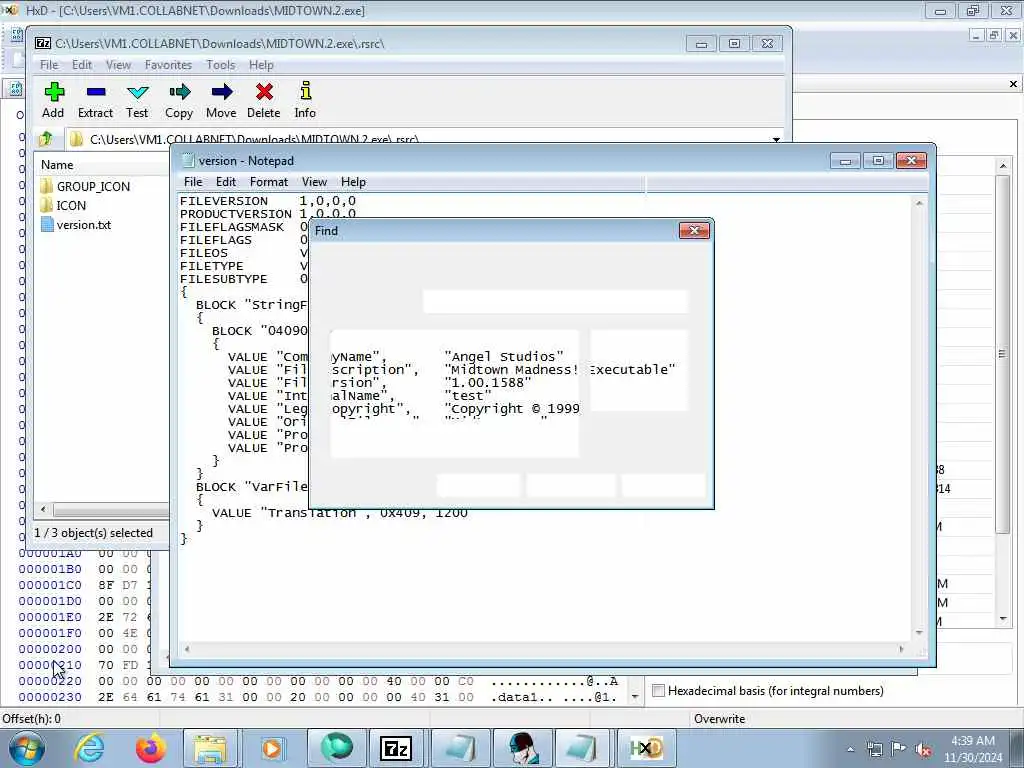1024x768 pixels.
Task: Open the Help menu in 7-Zip
Action: click(261, 65)
